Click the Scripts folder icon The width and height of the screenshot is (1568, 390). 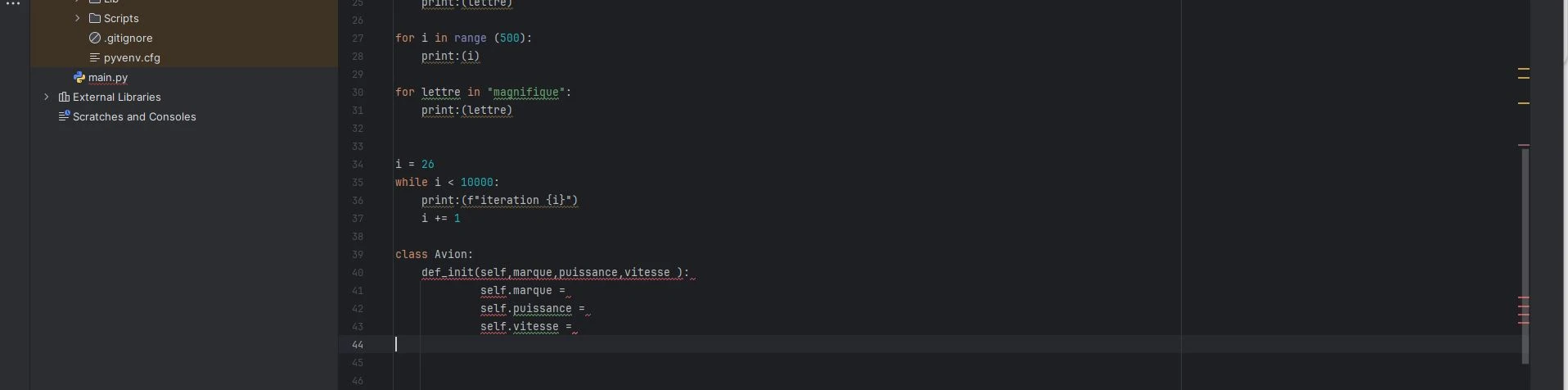(95, 18)
